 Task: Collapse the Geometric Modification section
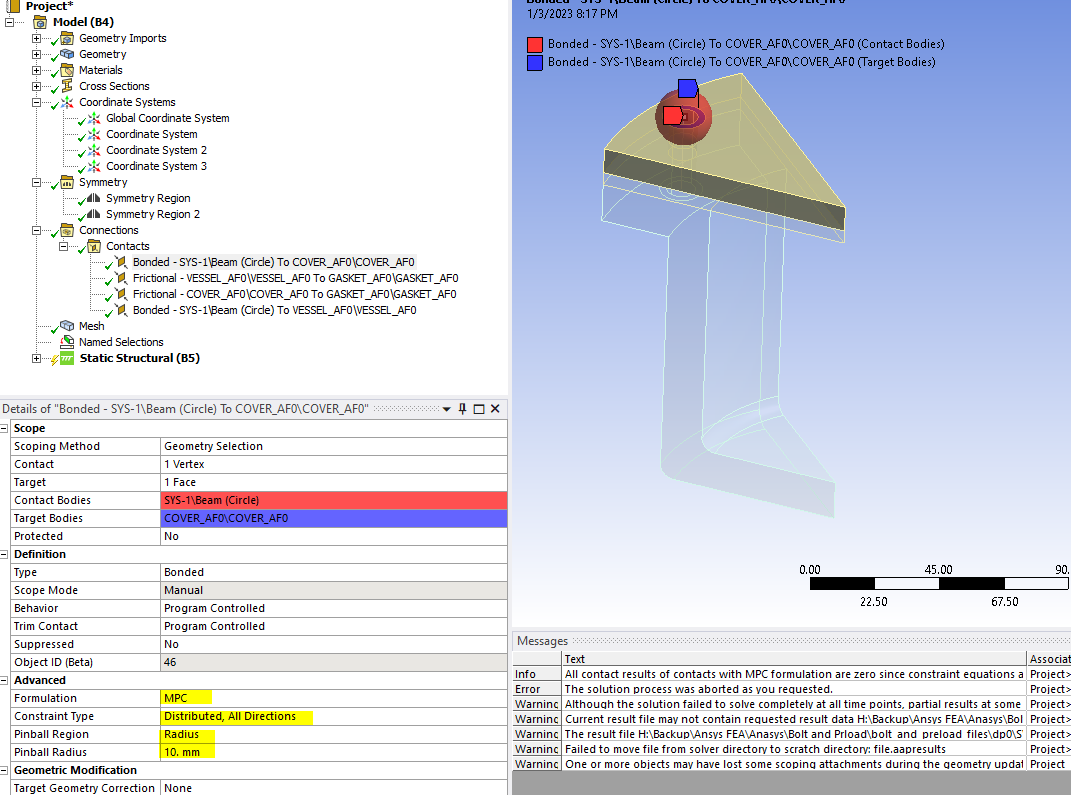tap(4, 770)
